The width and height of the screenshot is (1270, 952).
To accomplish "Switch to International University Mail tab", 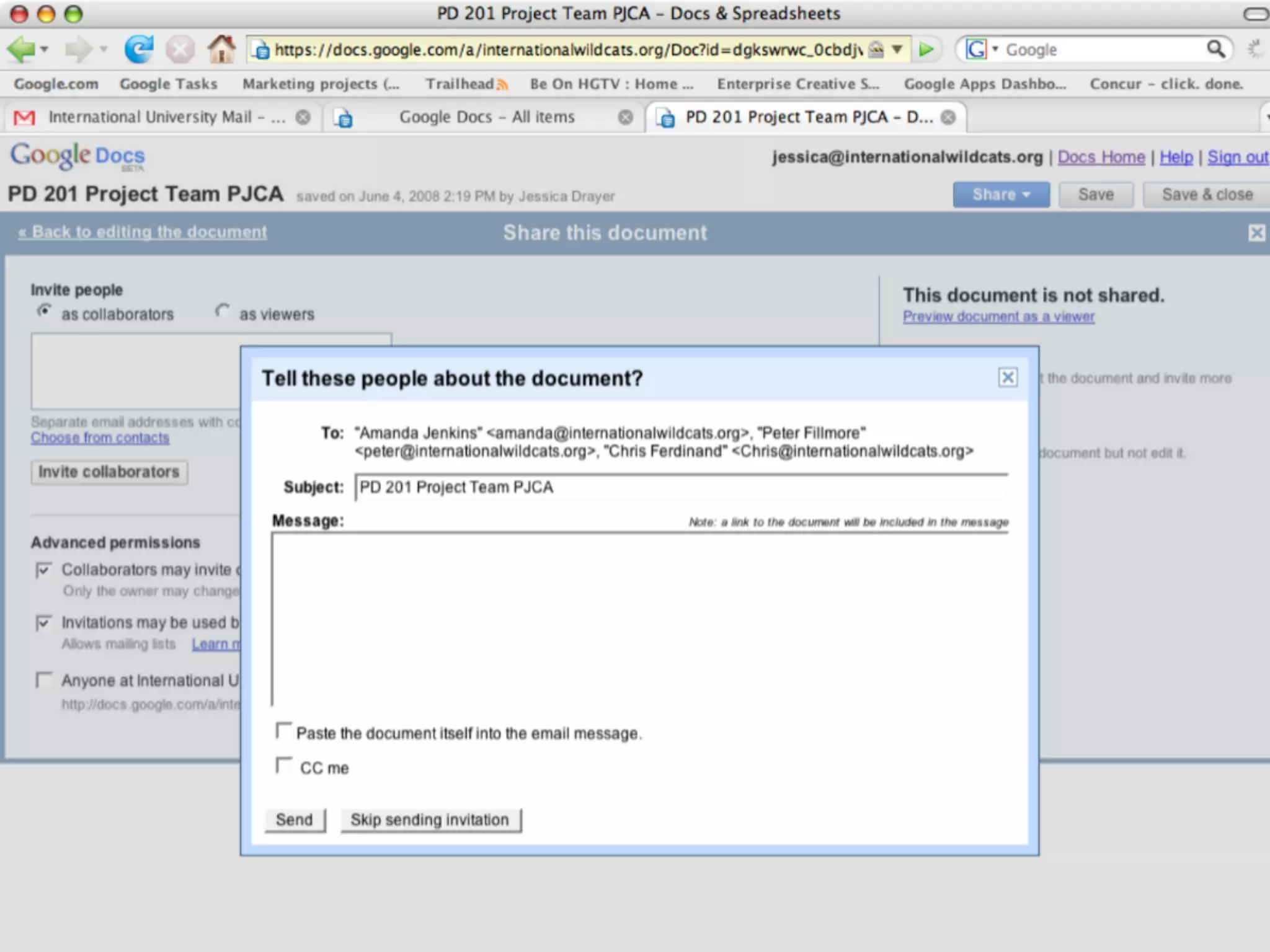I will pyautogui.click(x=164, y=117).
